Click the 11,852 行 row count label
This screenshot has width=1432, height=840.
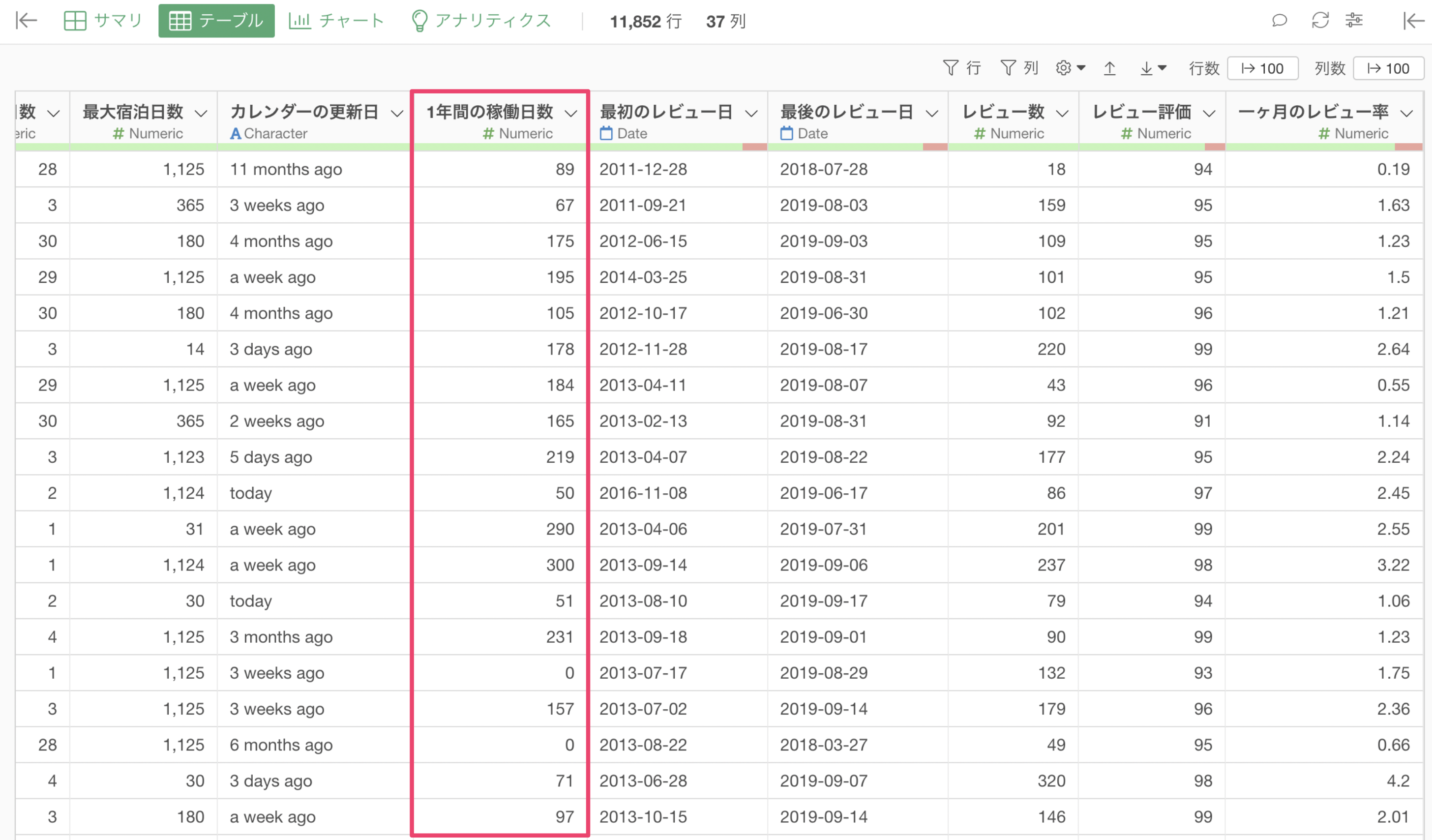[646, 22]
